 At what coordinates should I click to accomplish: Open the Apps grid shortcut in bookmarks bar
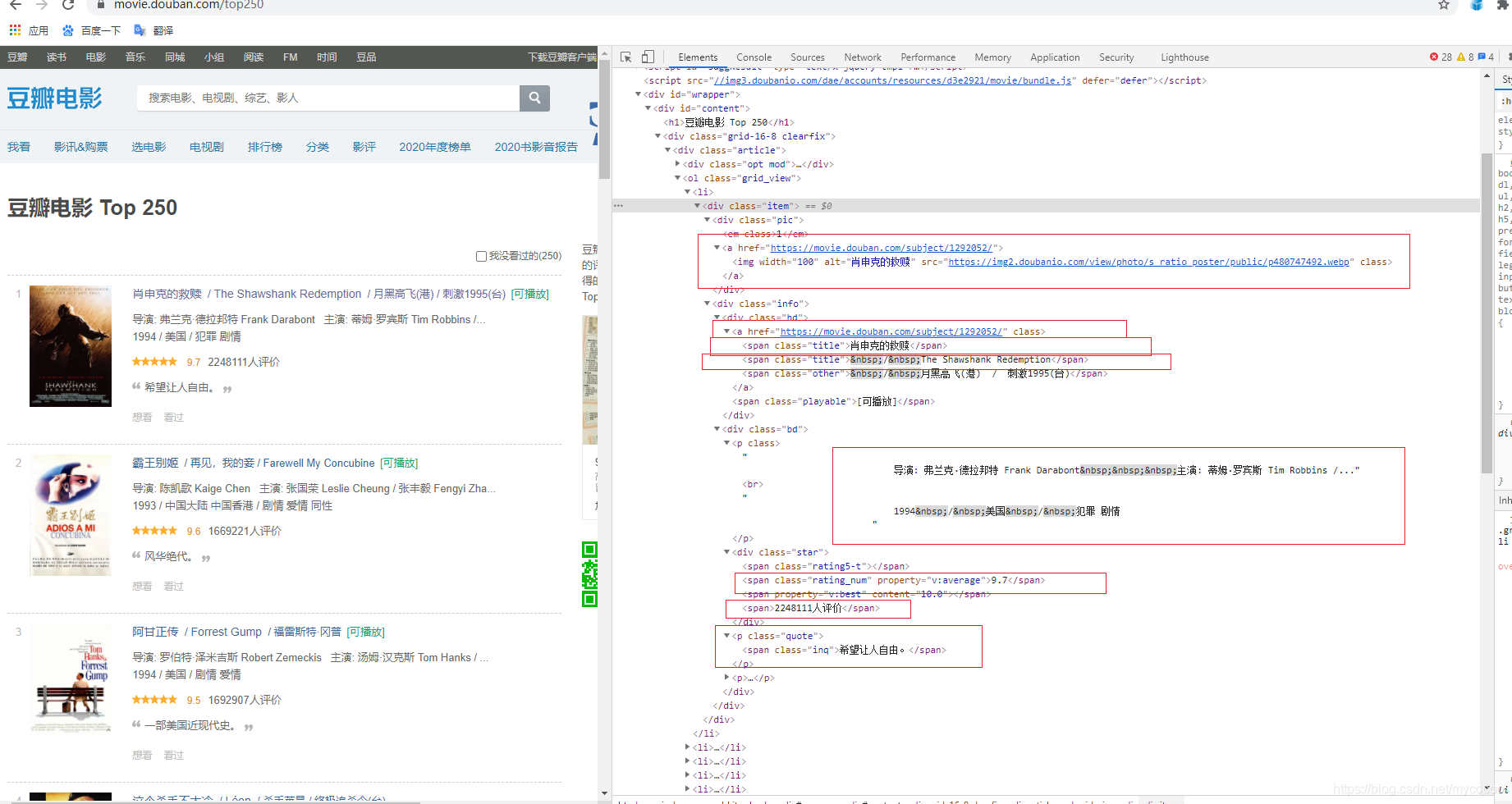tap(15, 30)
